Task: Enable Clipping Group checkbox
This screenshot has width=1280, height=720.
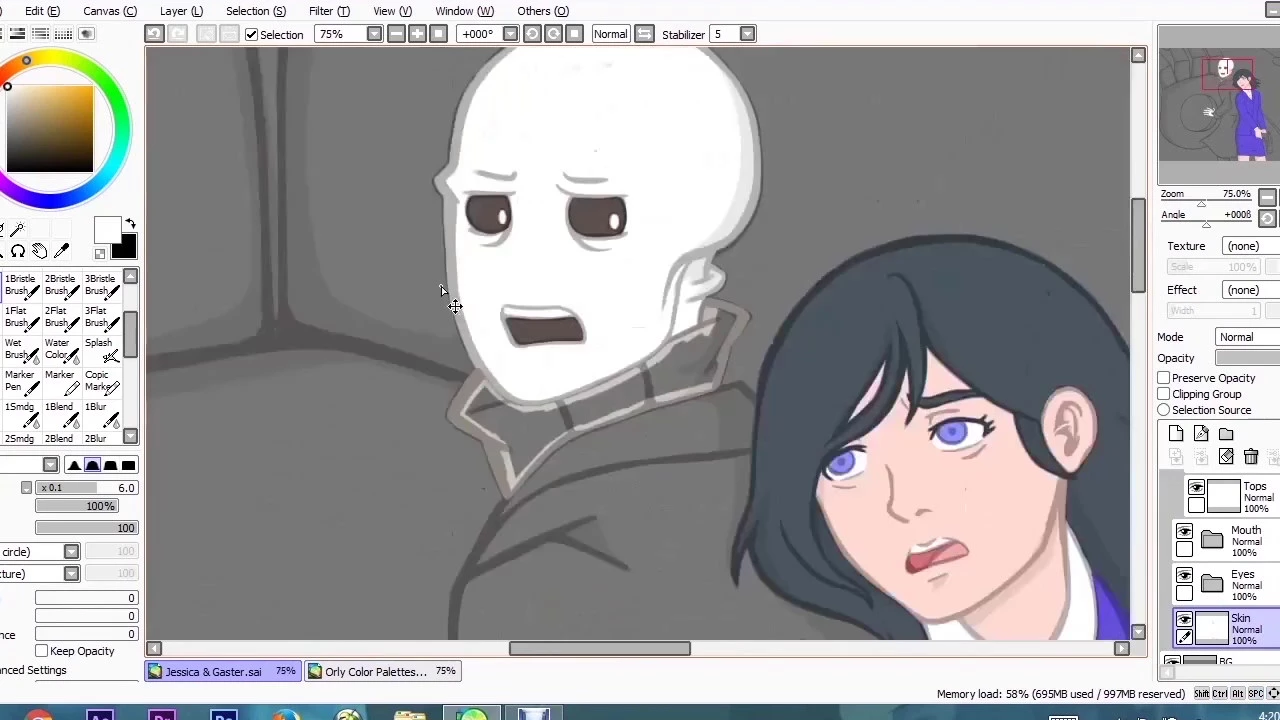Action: click(1164, 394)
